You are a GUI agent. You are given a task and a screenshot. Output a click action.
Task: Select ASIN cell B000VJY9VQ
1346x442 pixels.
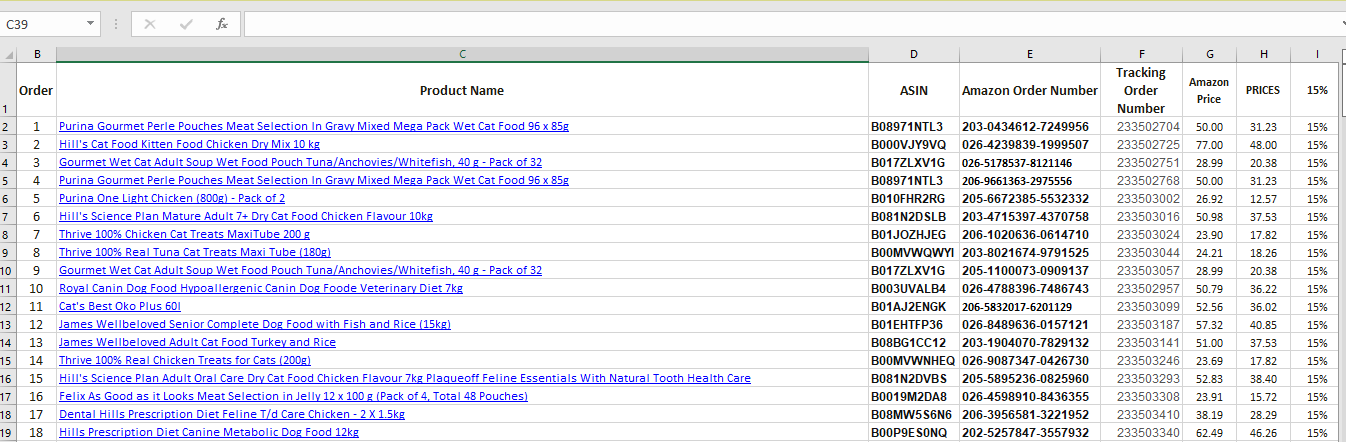point(914,144)
